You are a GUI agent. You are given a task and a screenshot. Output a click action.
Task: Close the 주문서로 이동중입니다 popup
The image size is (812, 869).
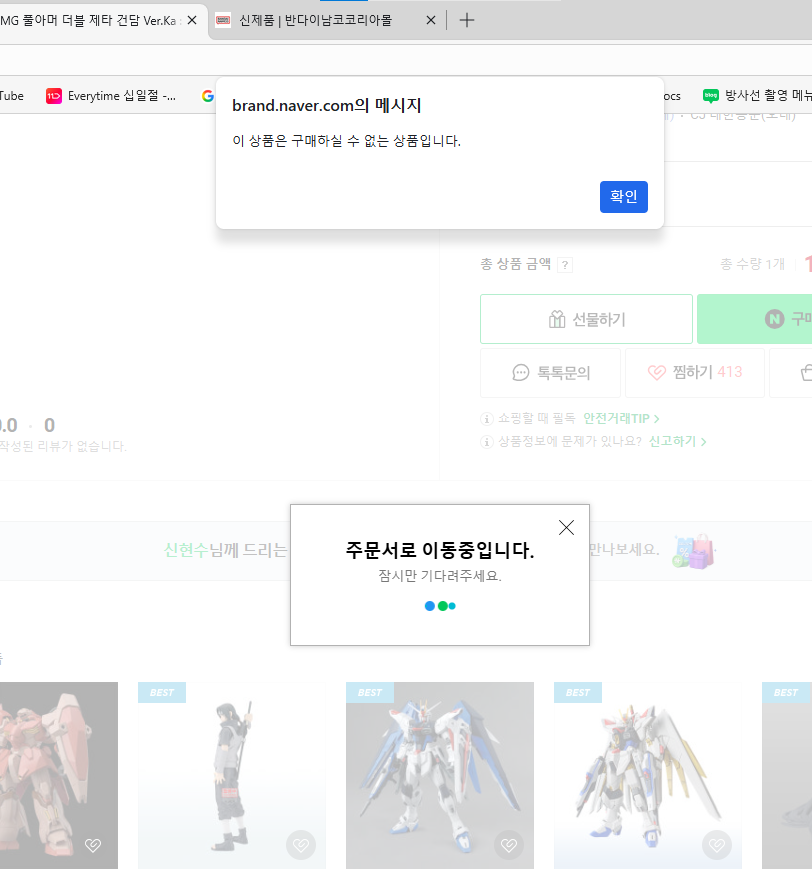(566, 527)
